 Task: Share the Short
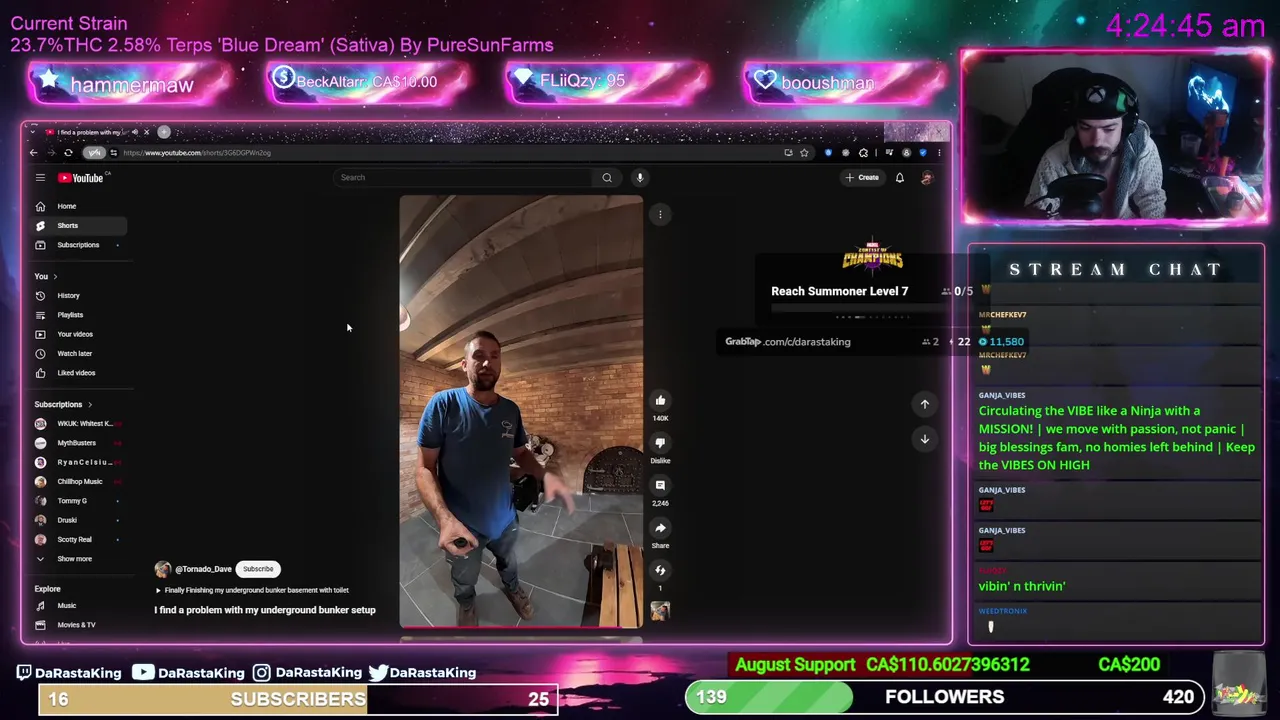[x=660, y=528]
